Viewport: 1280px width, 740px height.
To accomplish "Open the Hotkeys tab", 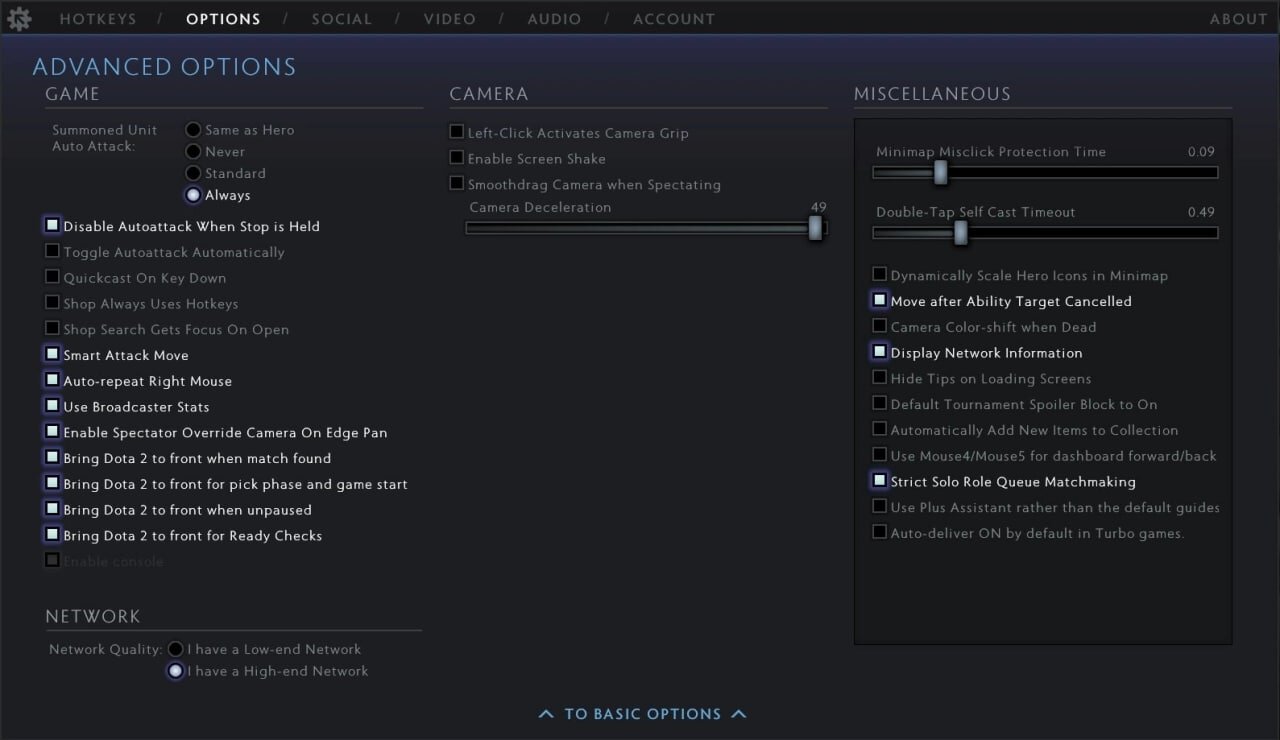I will (98, 19).
